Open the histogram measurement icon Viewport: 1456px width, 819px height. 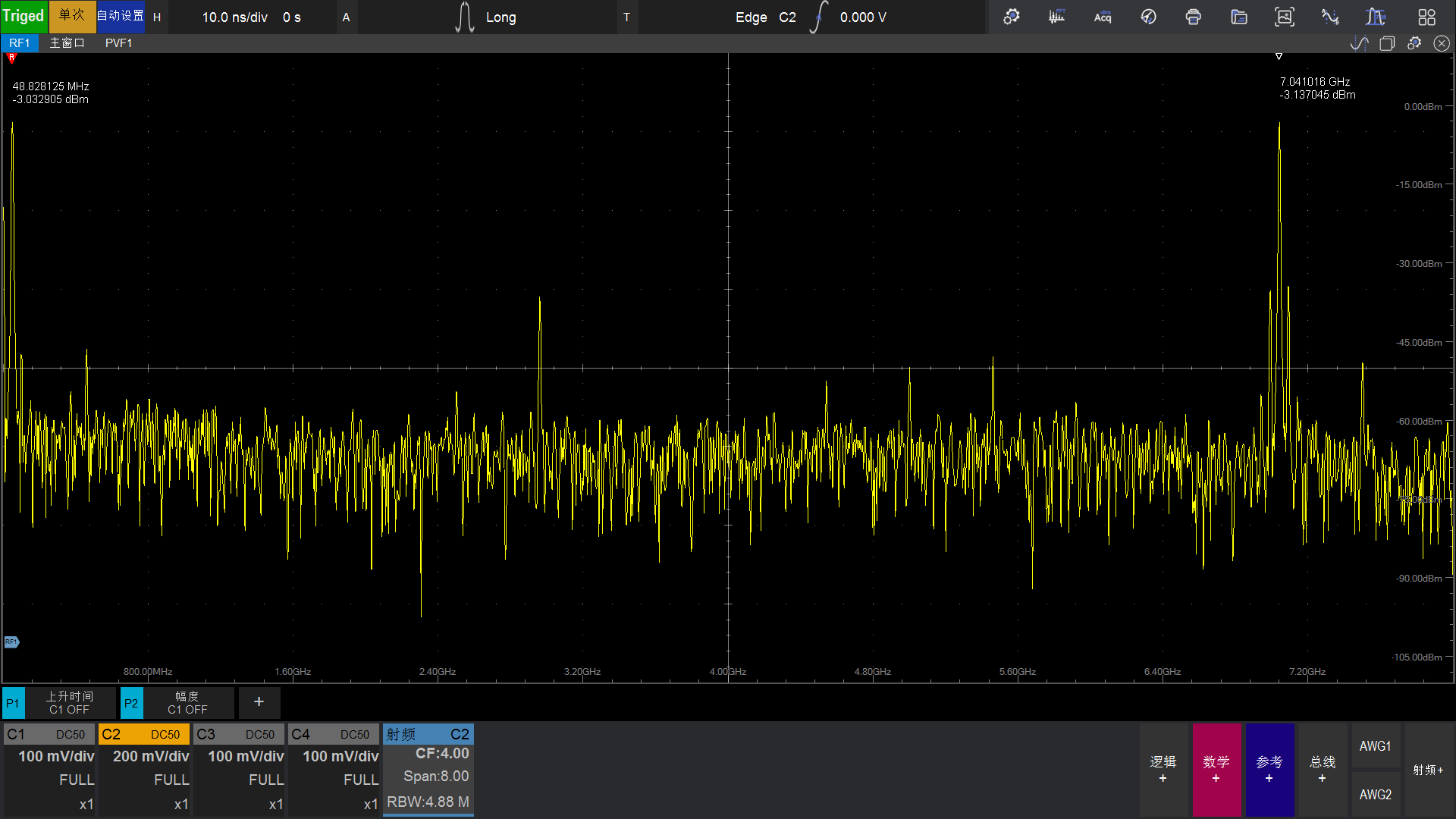coord(1376,17)
